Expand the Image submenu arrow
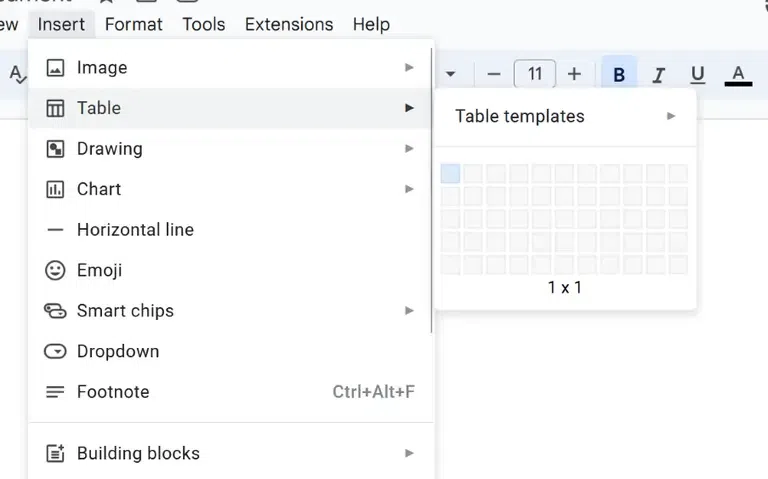The image size is (768, 479). [x=409, y=67]
